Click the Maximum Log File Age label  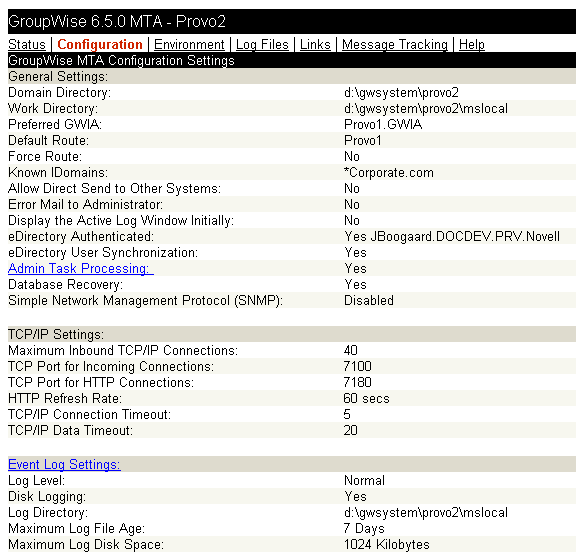point(76,529)
